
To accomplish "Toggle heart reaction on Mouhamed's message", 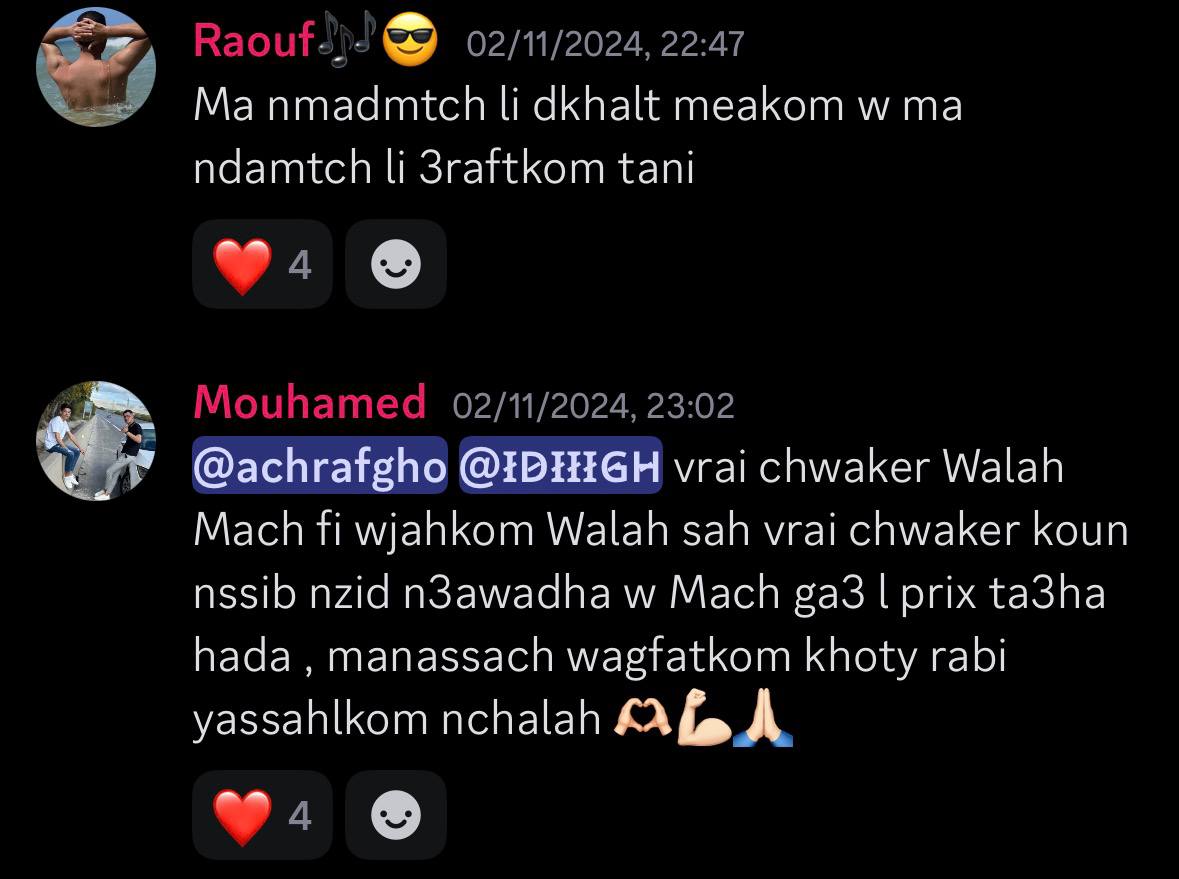I will [x=262, y=816].
